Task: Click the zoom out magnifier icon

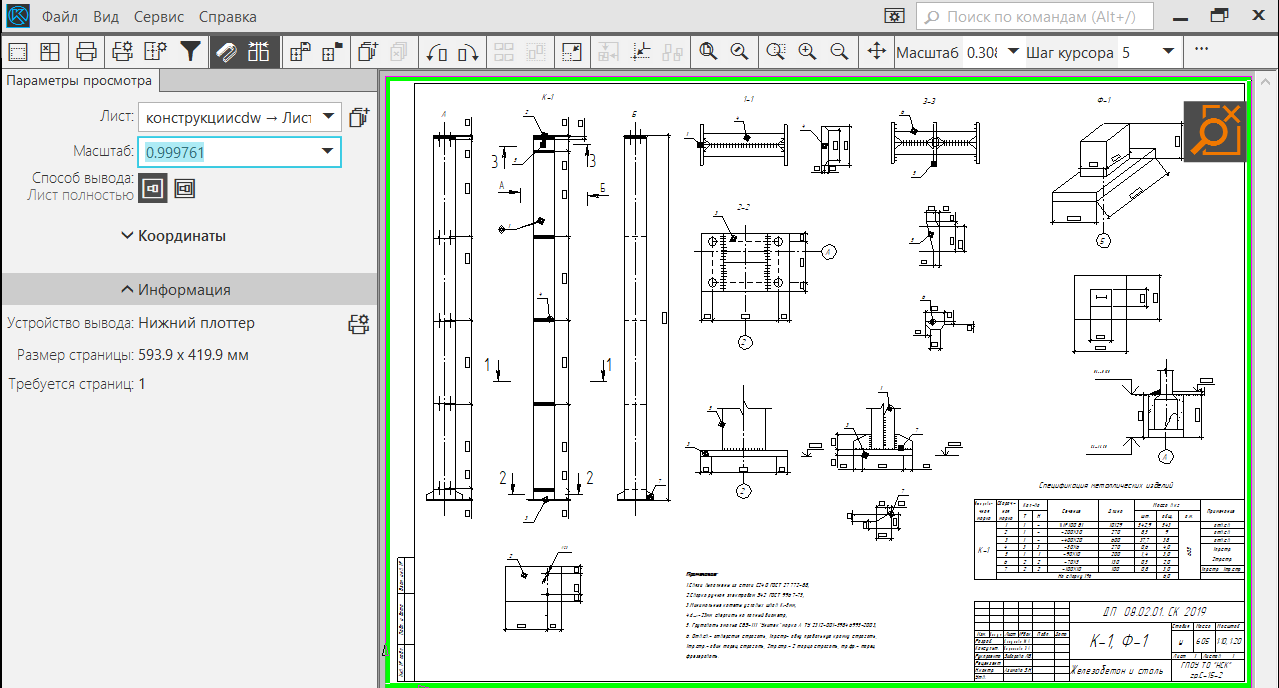Action: pos(840,51)
